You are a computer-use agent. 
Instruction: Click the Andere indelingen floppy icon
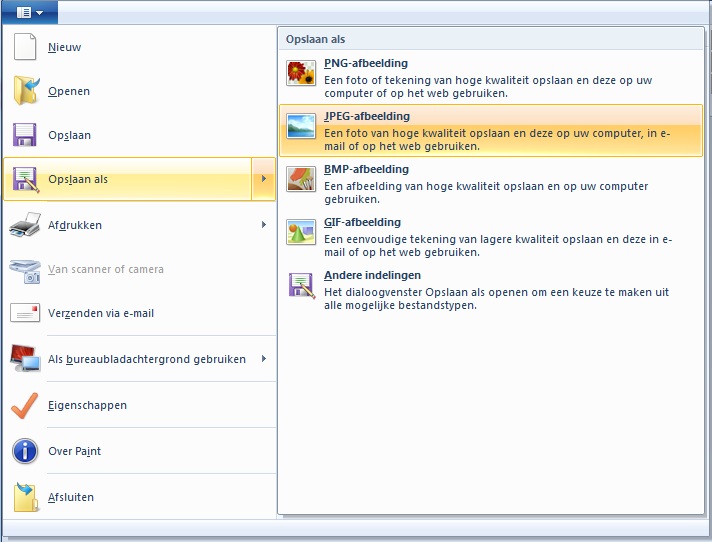click(x=302, y=286)
